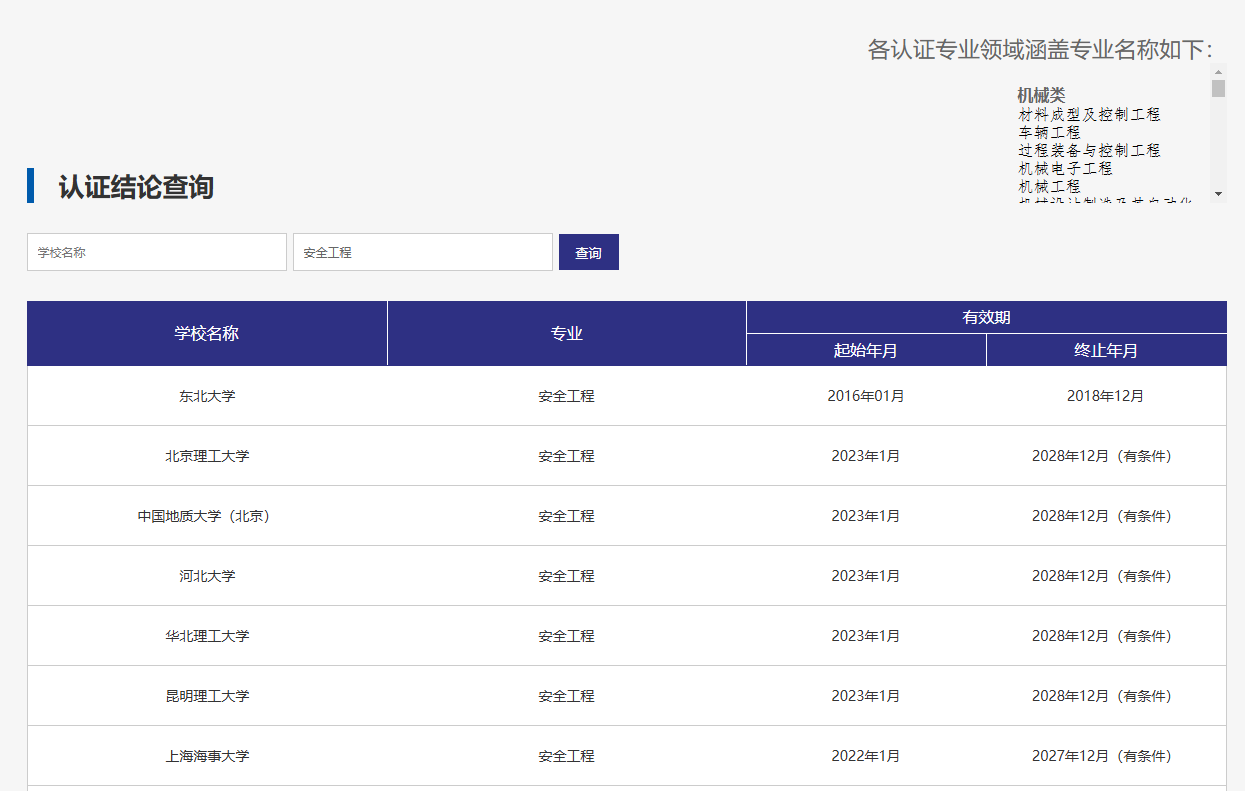Click the 2023年1月 start date for 河北大学
Screen dimensions: 1245x791
pyautogui.click(x=866, y=576)
